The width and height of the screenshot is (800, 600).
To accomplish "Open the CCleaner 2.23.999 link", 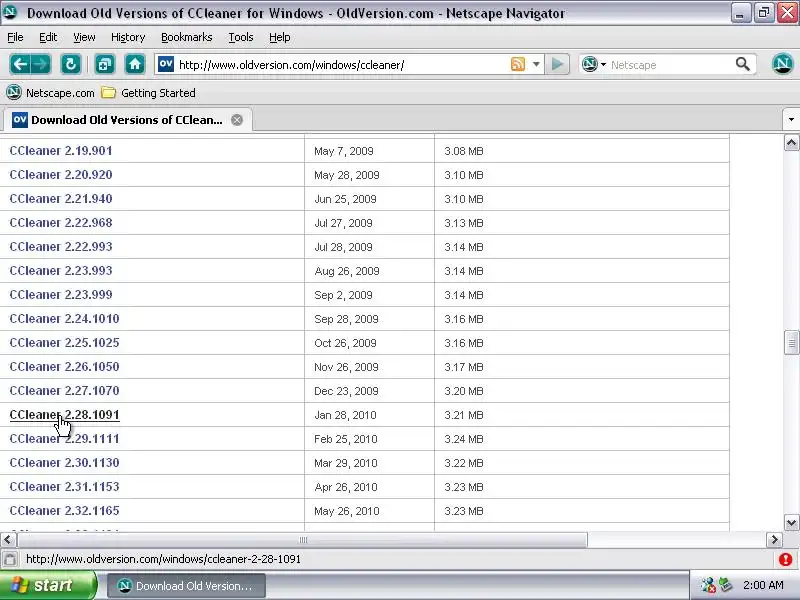I will click(x=61, y=294).
